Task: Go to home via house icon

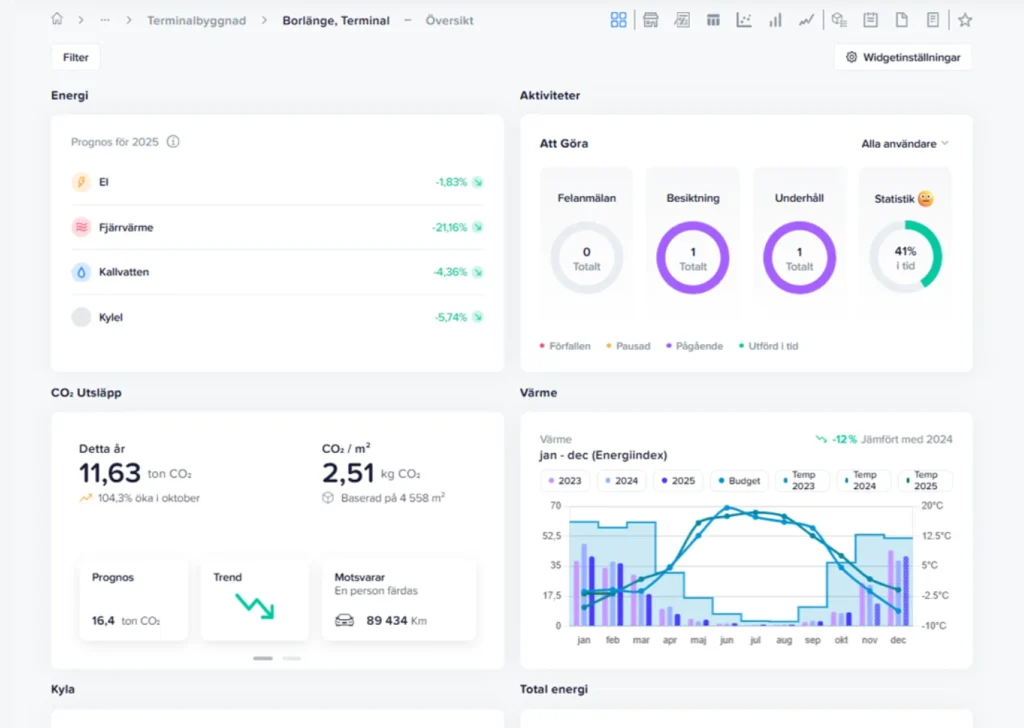Action: click(x=57, y=20)
